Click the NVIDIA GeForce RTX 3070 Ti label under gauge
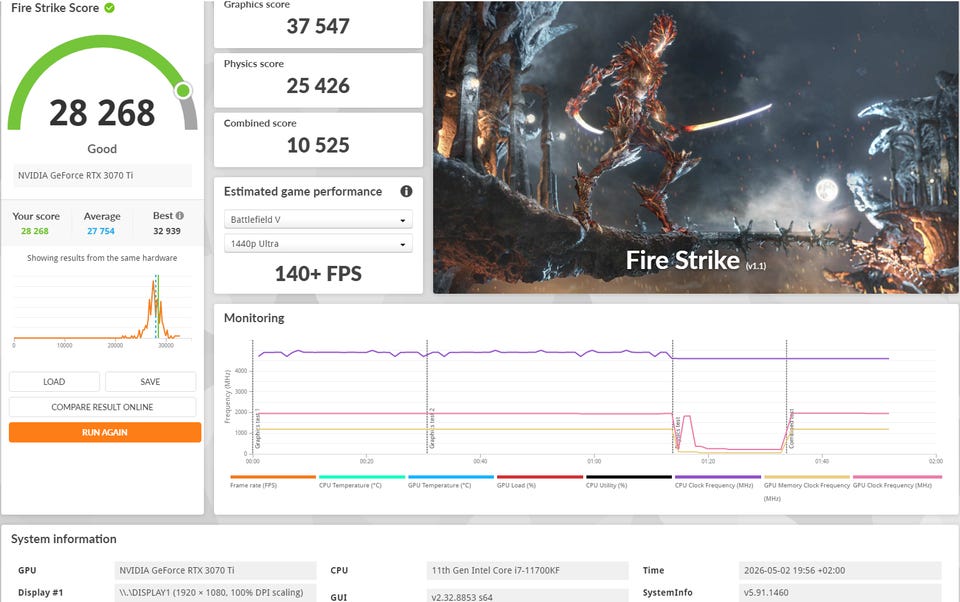 tap(75, 175)
